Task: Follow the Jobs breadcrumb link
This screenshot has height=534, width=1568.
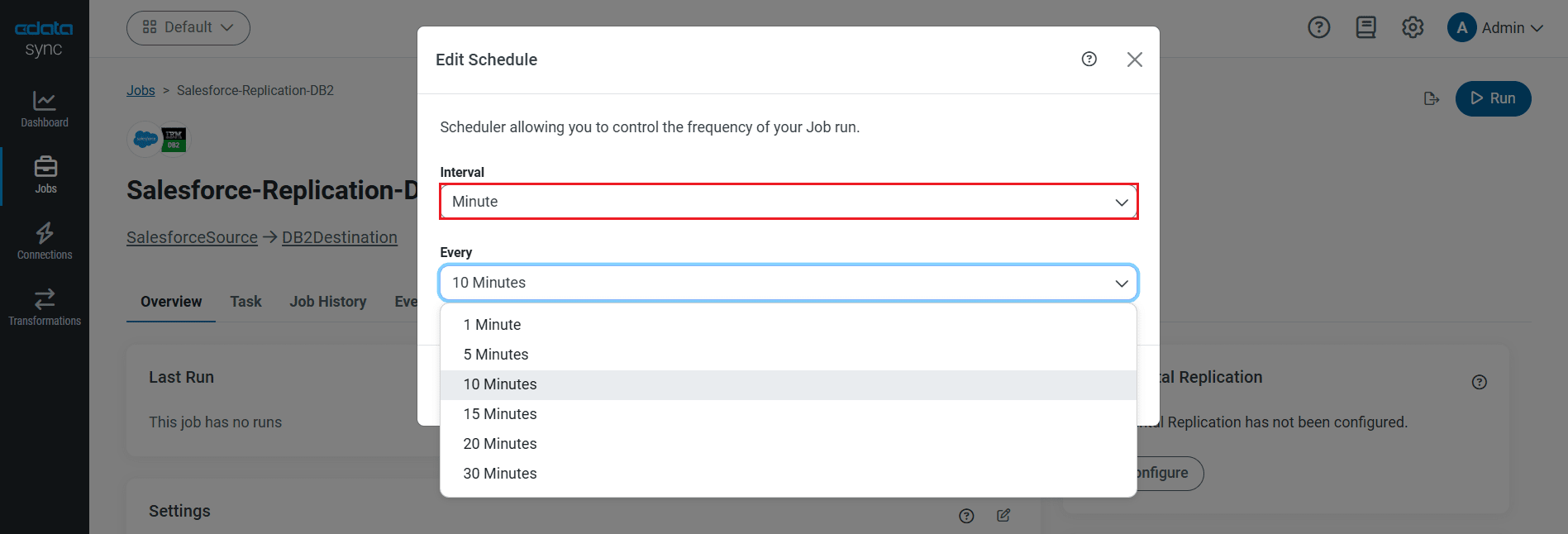Action: pyautogui.click(x=141, y=90)
